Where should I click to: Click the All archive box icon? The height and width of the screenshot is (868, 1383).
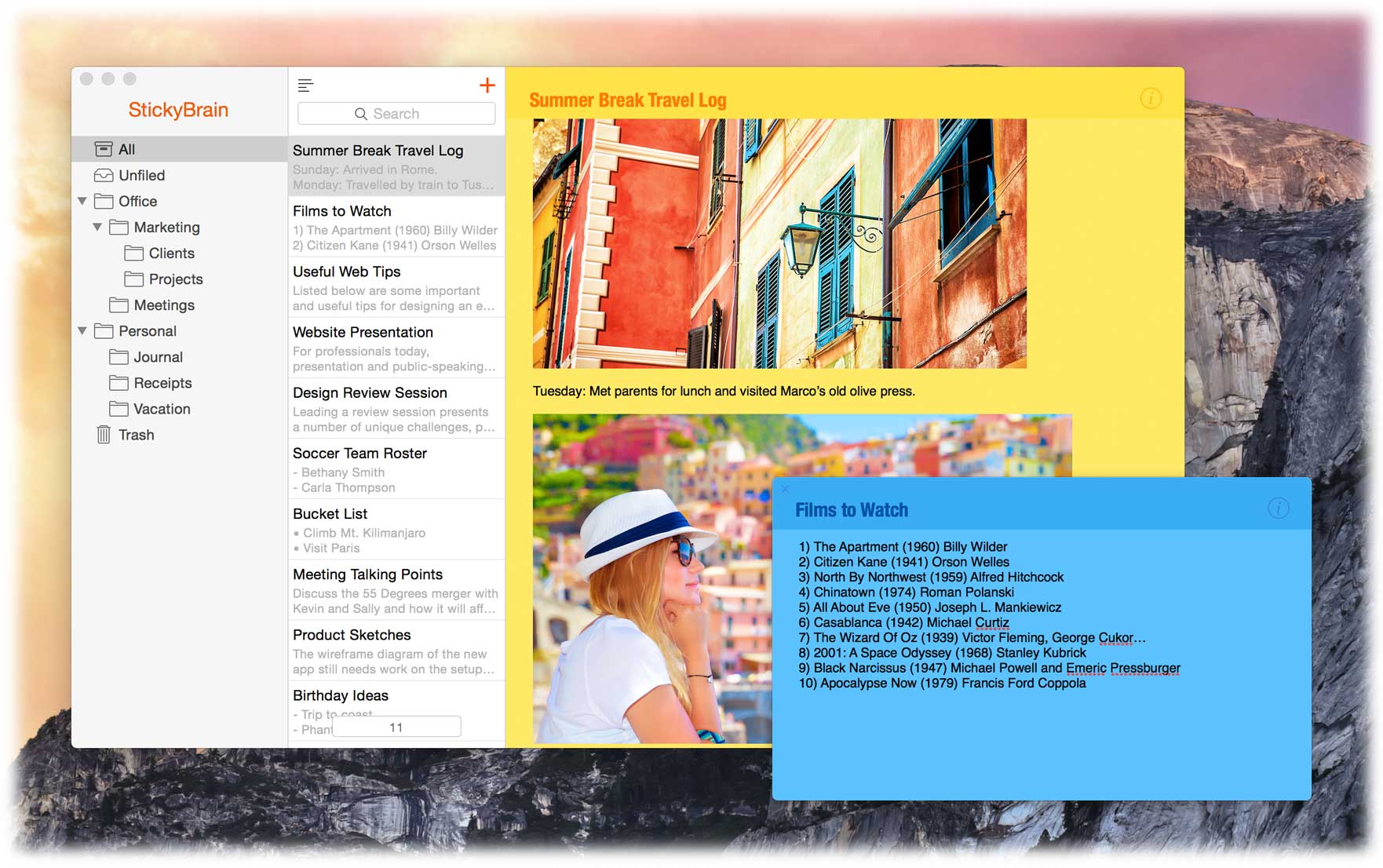[x=104, y=149]
